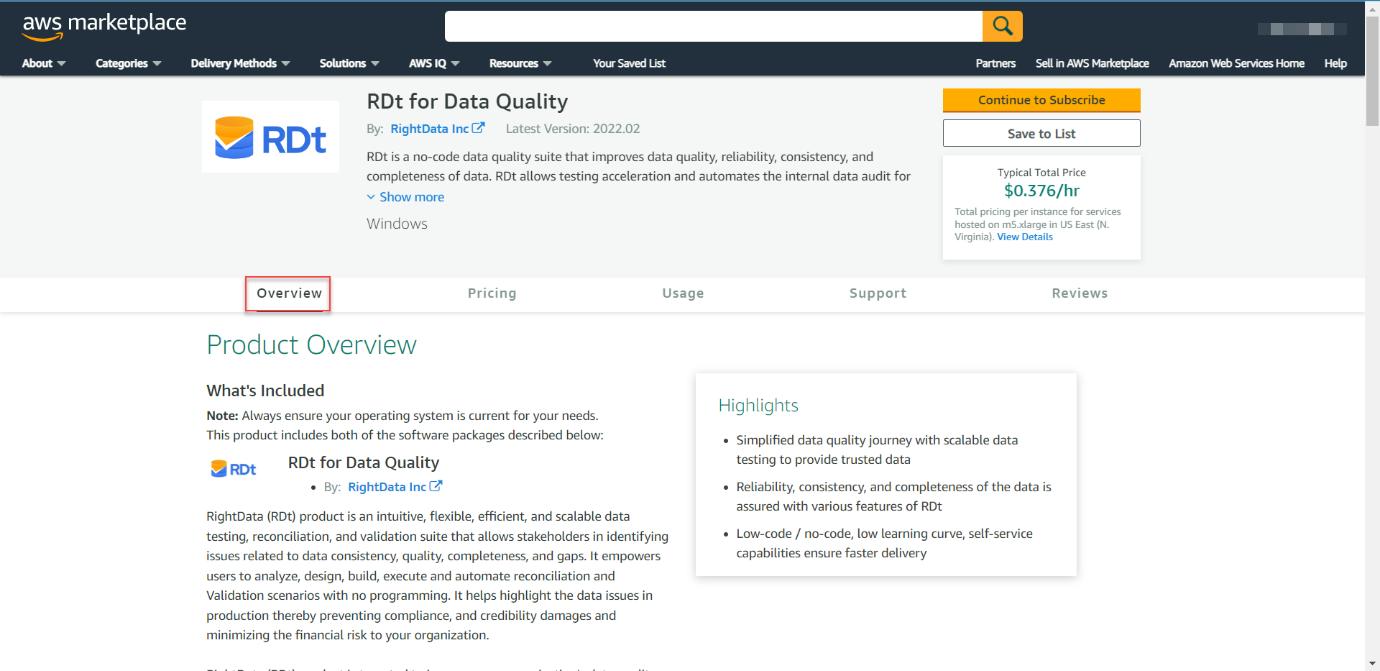Expand the AWS IQ menu
This screenshot has height=671, width=1380.
coord(429,62)
